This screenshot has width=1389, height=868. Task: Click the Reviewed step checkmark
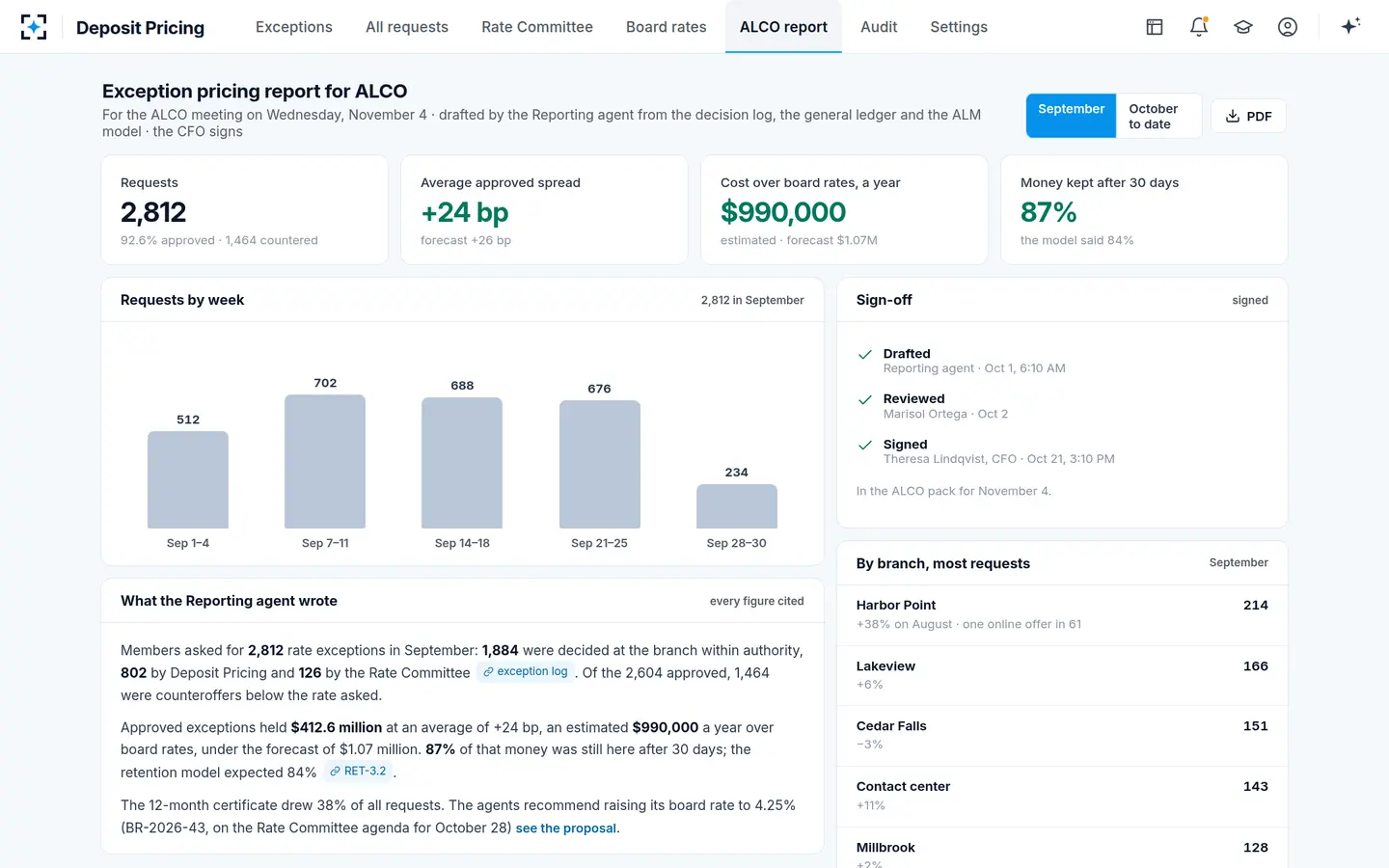tap(865, 399)
